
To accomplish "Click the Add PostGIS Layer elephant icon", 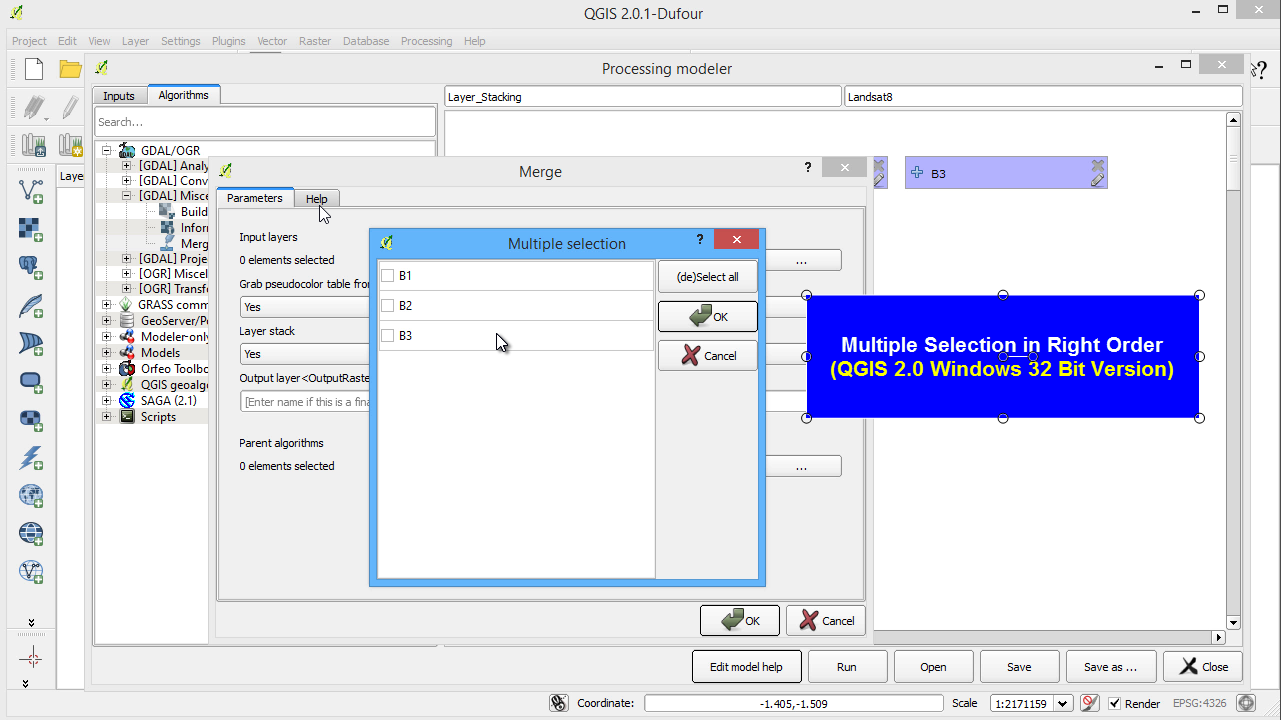I will pyautogui.click(x=31, y=266).
